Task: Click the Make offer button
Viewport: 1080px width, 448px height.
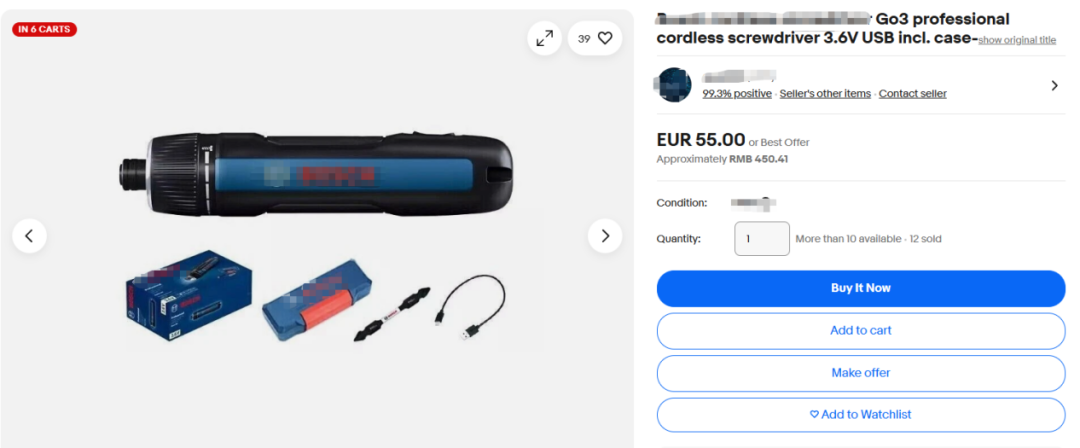Action: (861, 373)
